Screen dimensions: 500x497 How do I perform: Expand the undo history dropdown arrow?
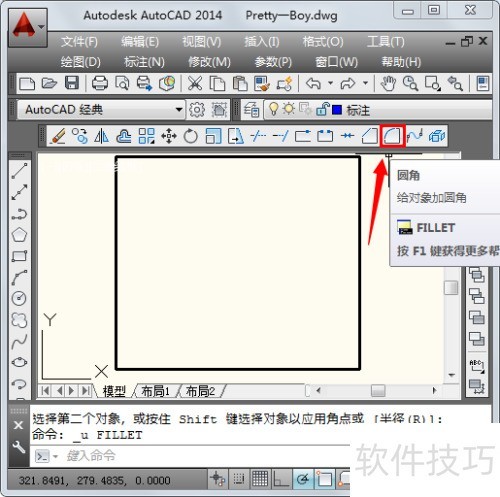(x=330, y=83)
